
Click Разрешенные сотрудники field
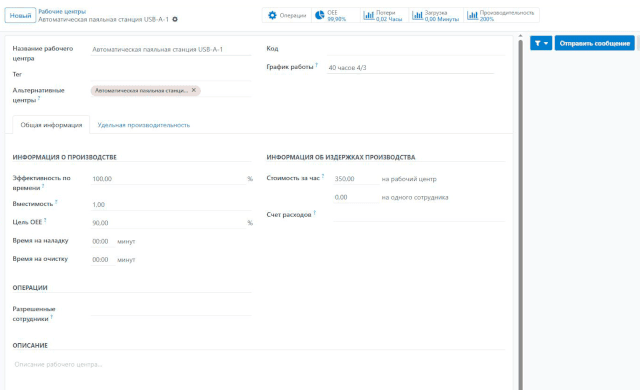(x=171, y=310)
